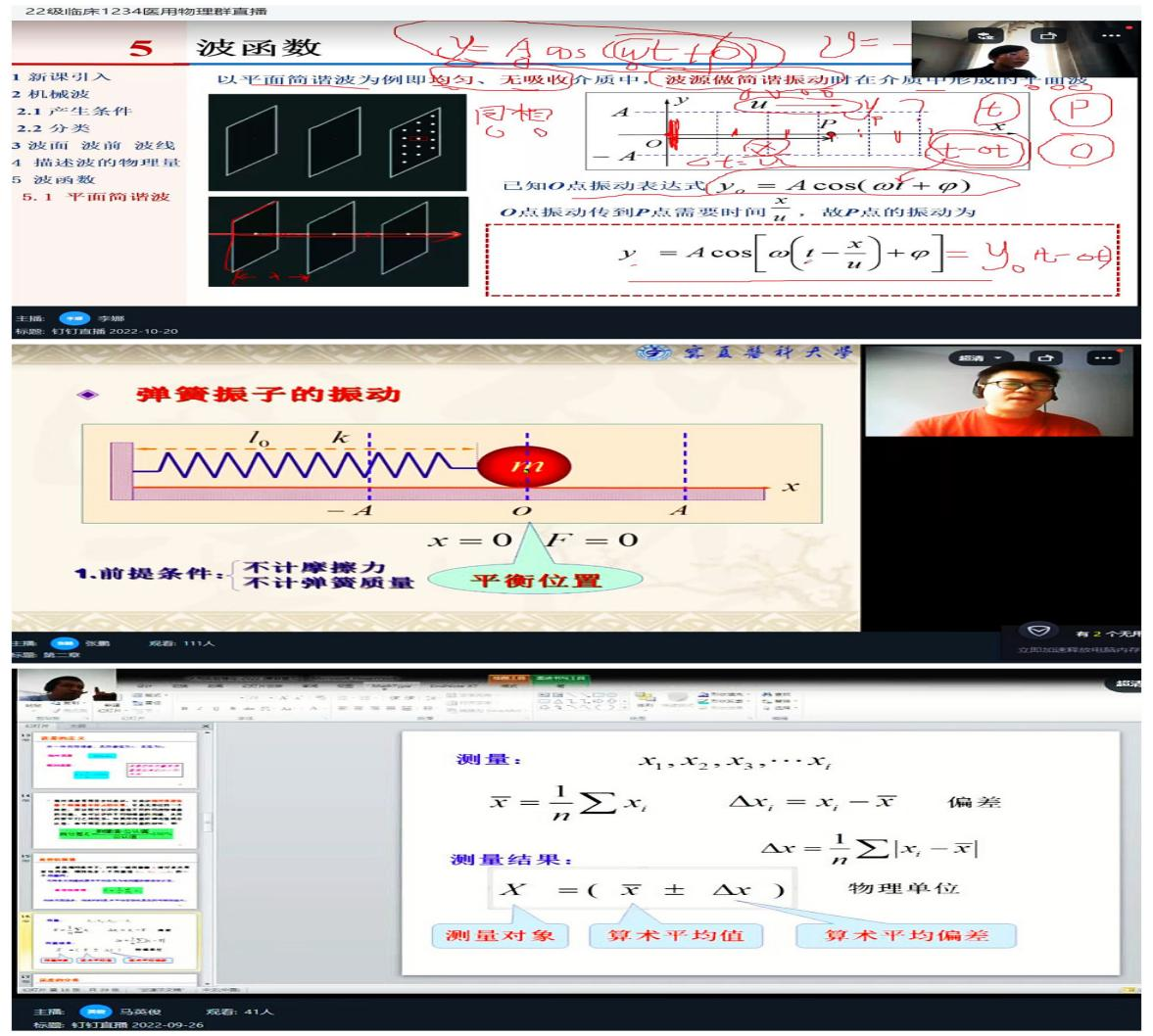Screen dimensions: 1153x1036
Task: Open quality dropdown in top stream video
Action: click(x=983, y=35)
